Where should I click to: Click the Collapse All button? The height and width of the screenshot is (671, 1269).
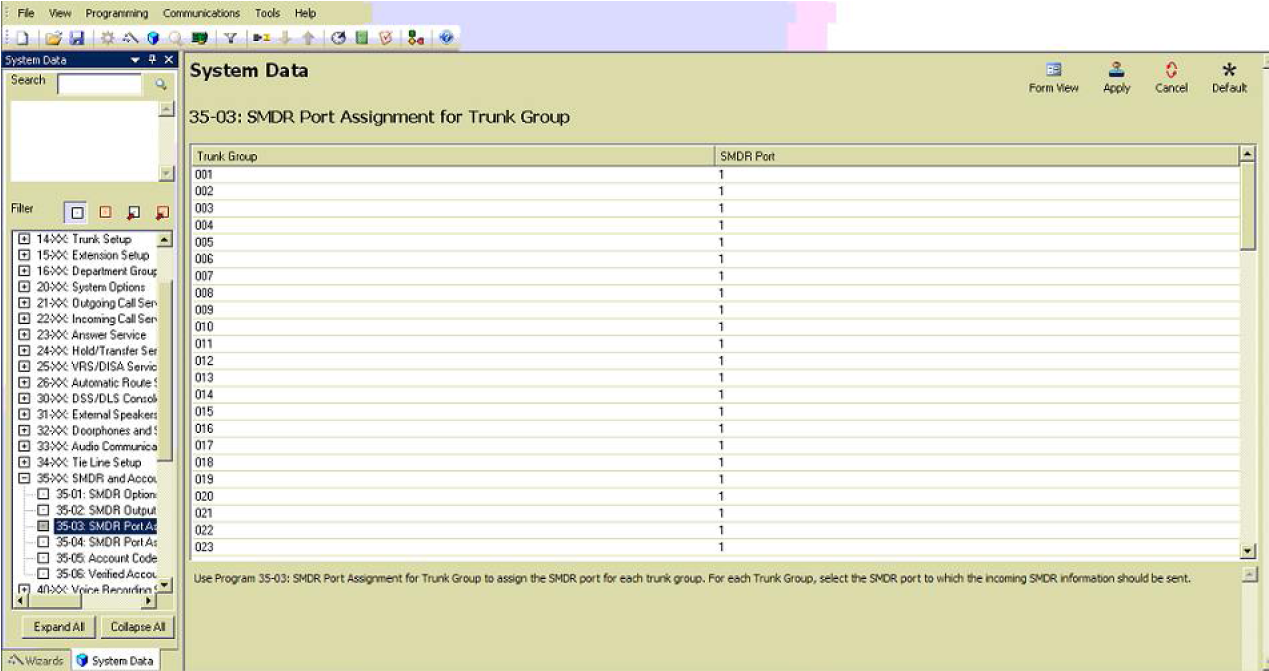(137, 627)
